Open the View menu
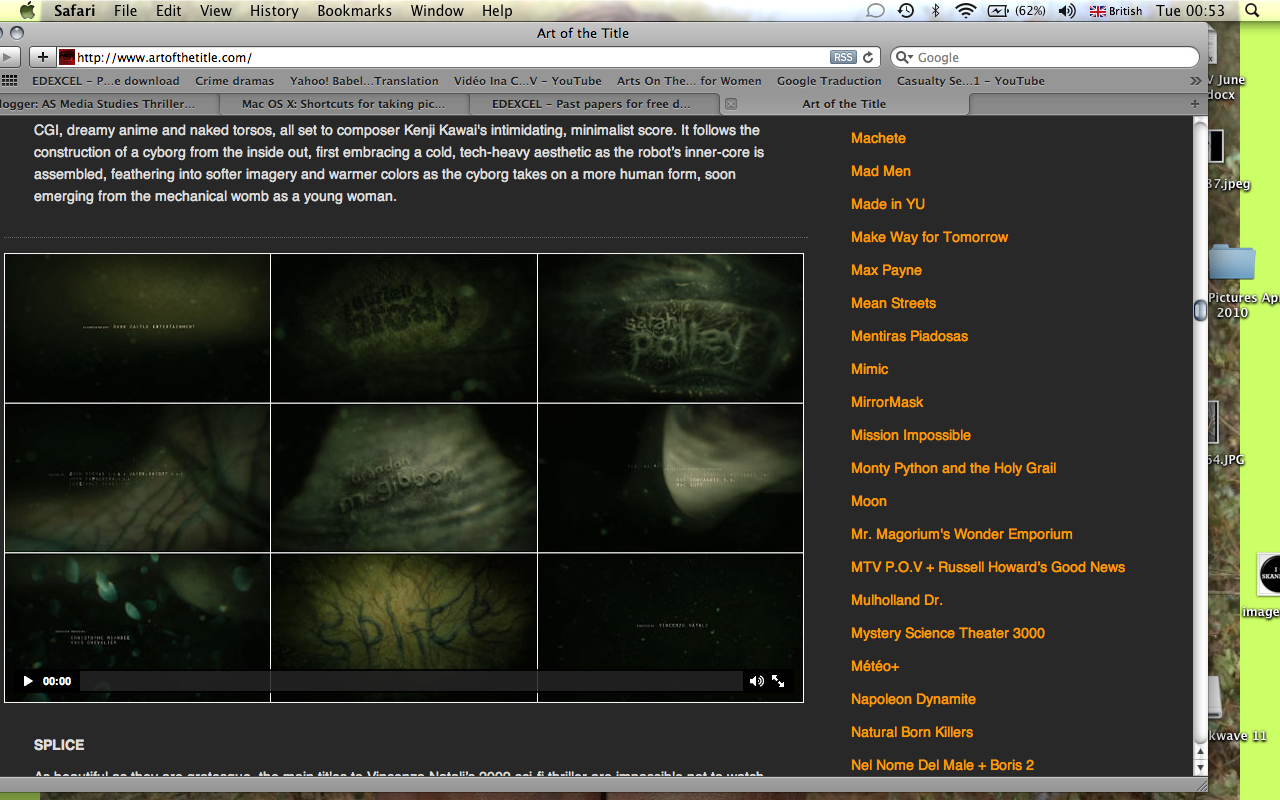The image size is (1280, 800). 216,11
